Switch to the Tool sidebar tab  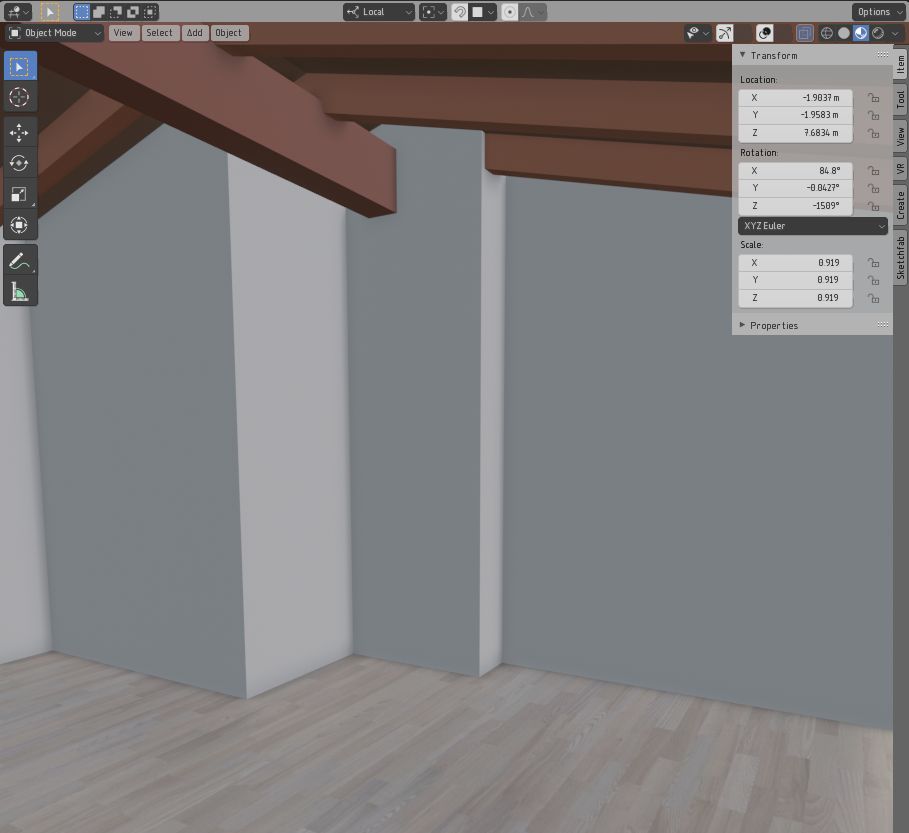tap(900, 100)
